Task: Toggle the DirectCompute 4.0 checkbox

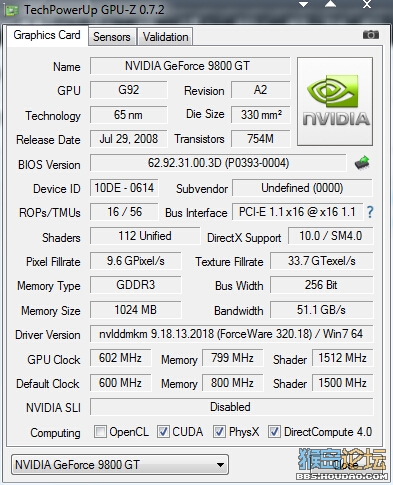Action: click(x=274, y=432)
